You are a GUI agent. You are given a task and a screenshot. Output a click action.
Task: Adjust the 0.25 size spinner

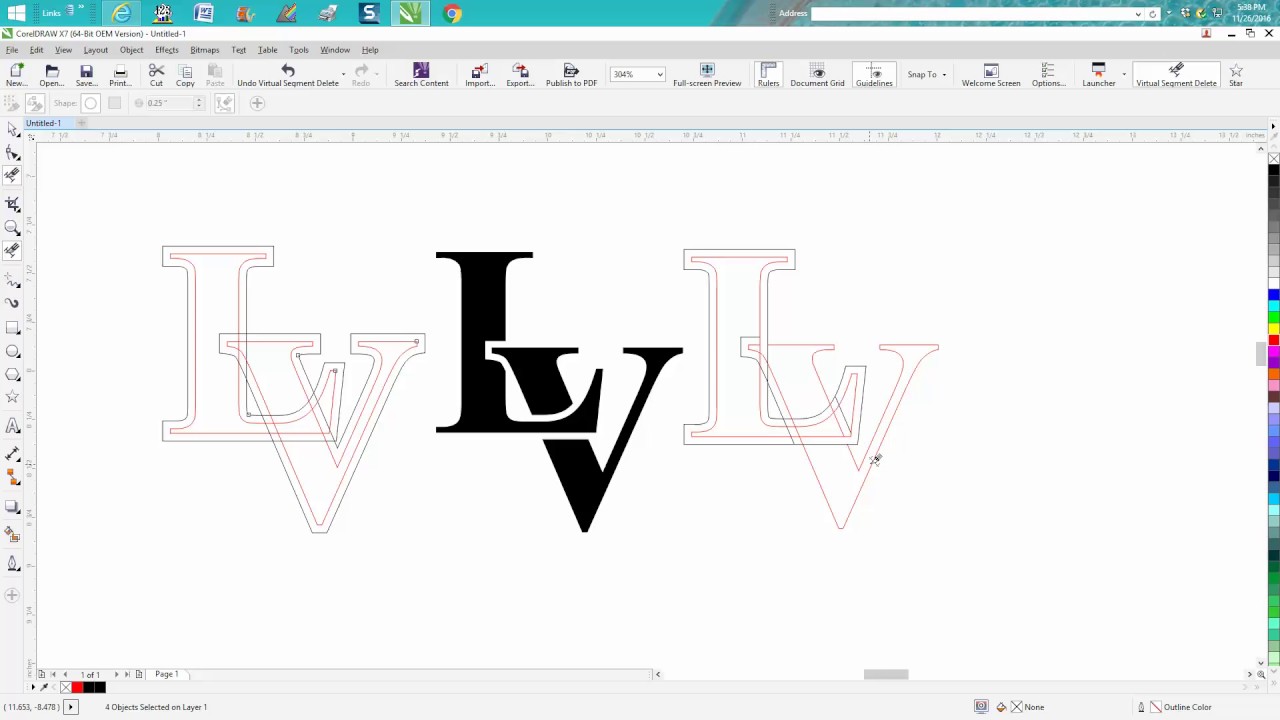(198, 103)
